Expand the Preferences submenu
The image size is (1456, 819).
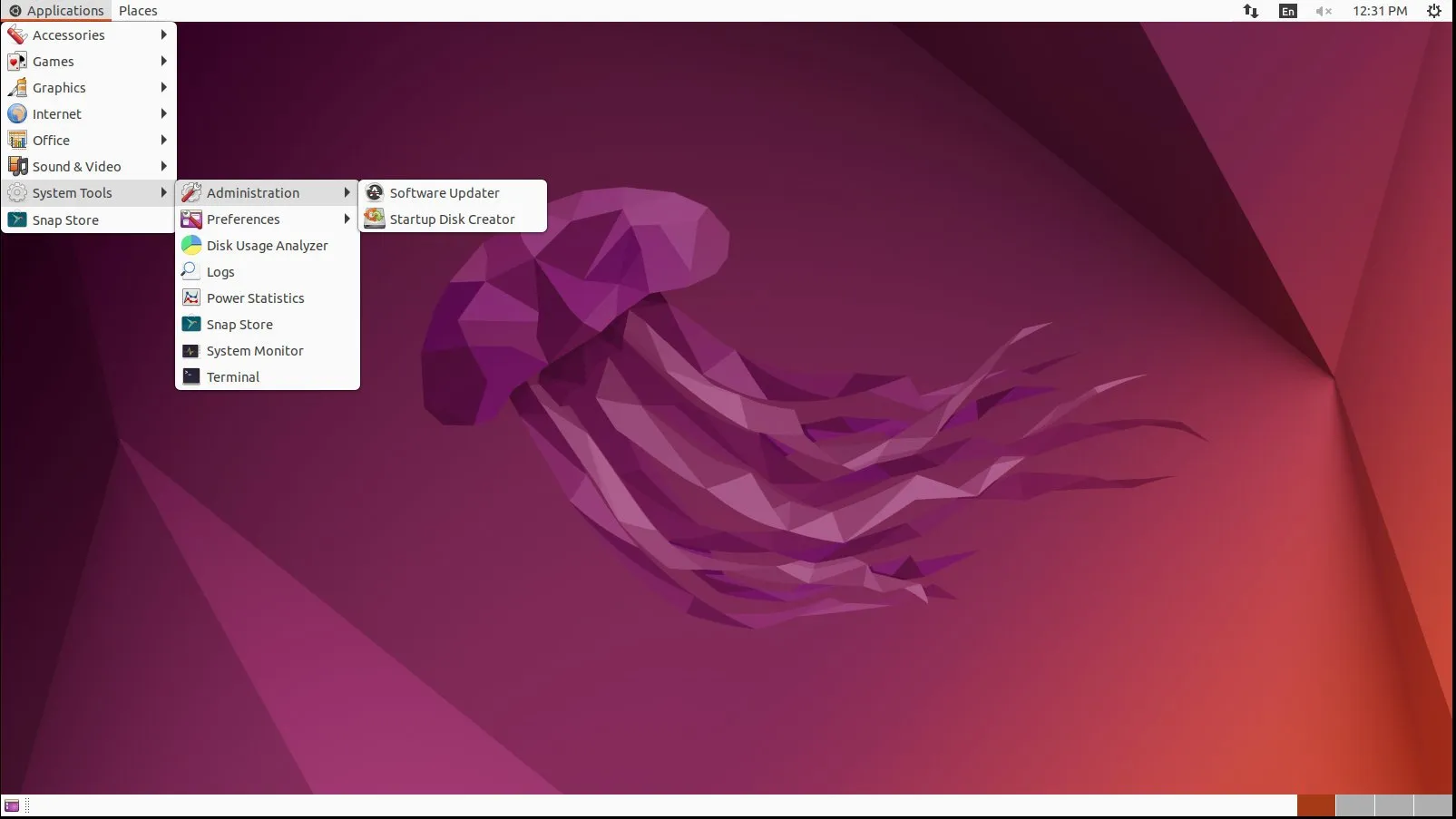[242, 219]
